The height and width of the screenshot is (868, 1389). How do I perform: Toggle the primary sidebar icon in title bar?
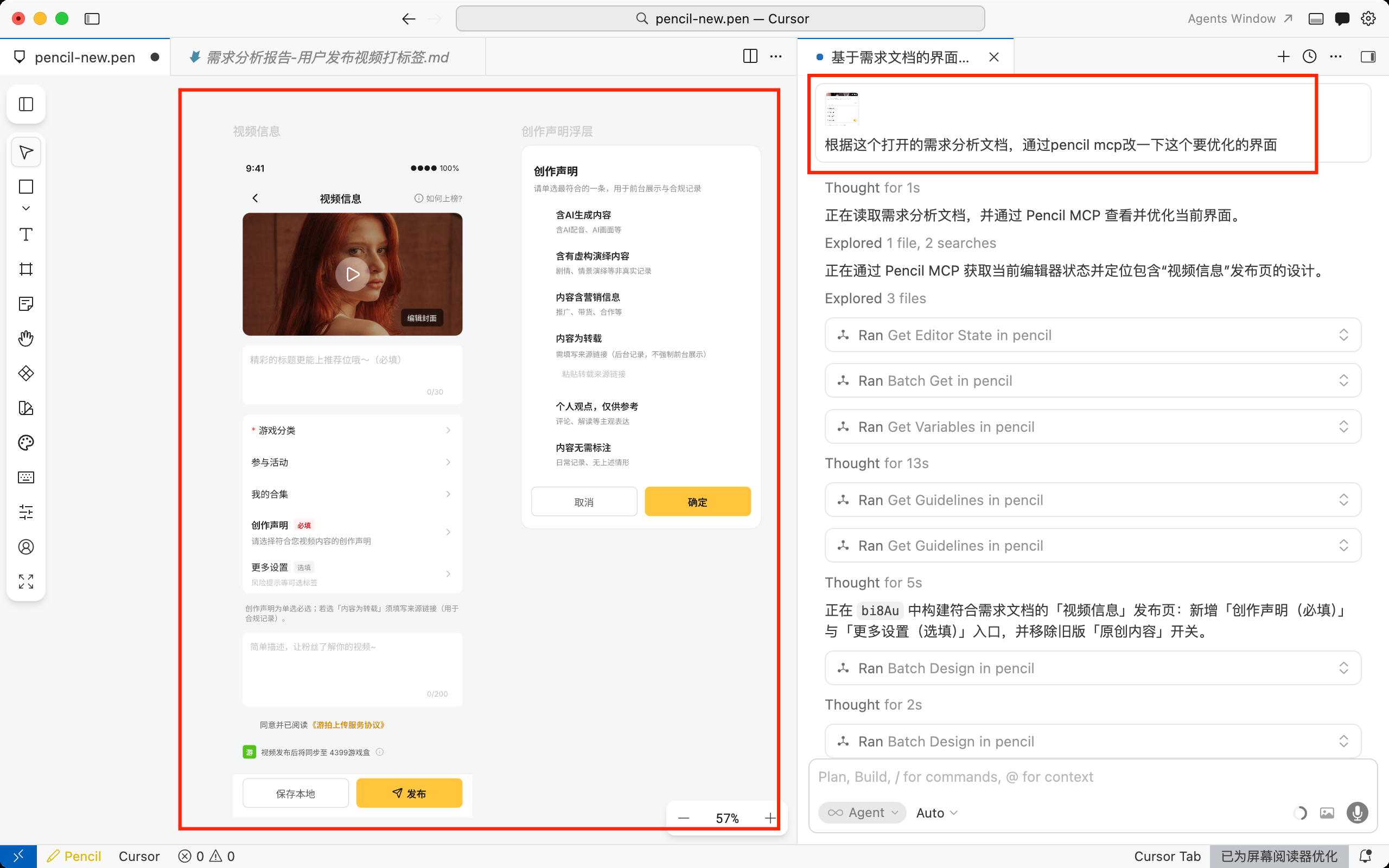[92, 19]
